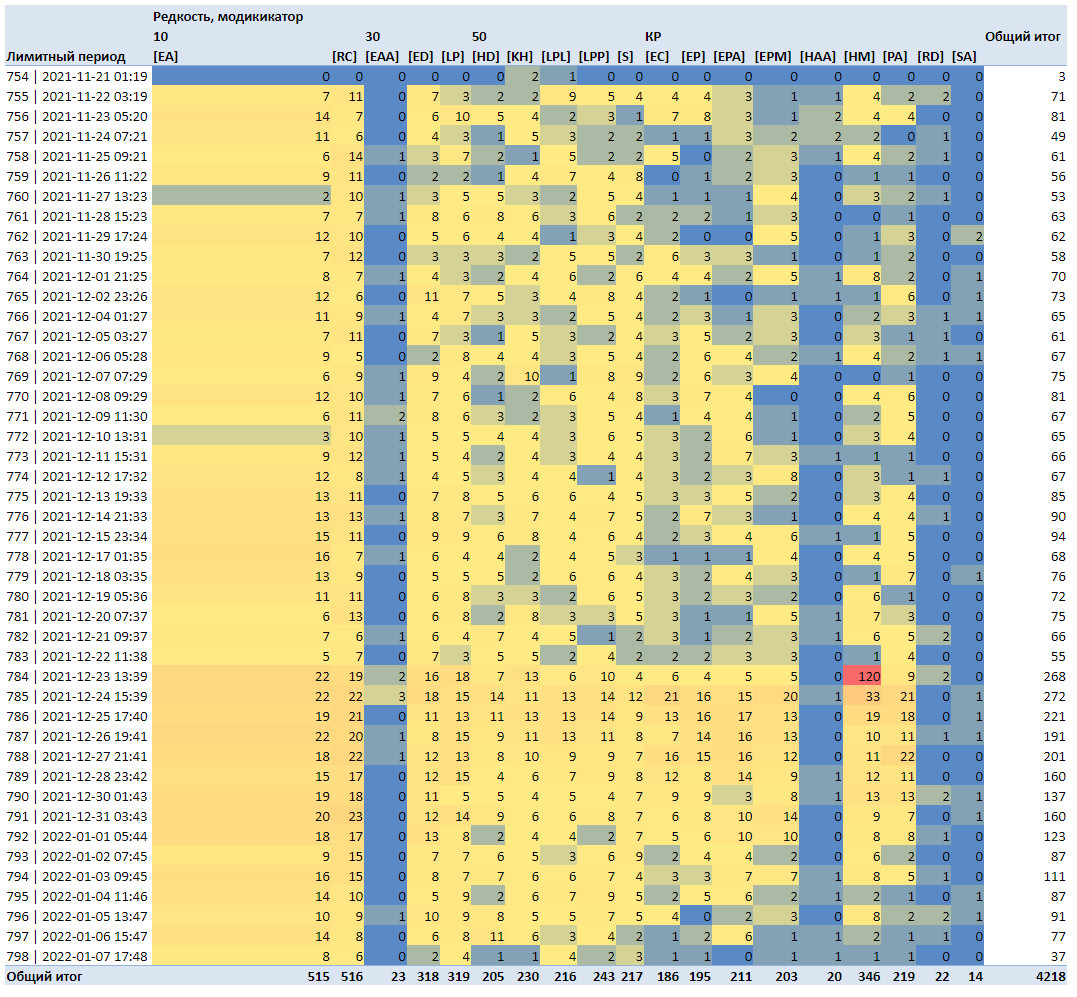Select row label '764 | 2021-12-01 21:25'
The width and height of the screenshot is (1077, 997).
coord(77,276)
